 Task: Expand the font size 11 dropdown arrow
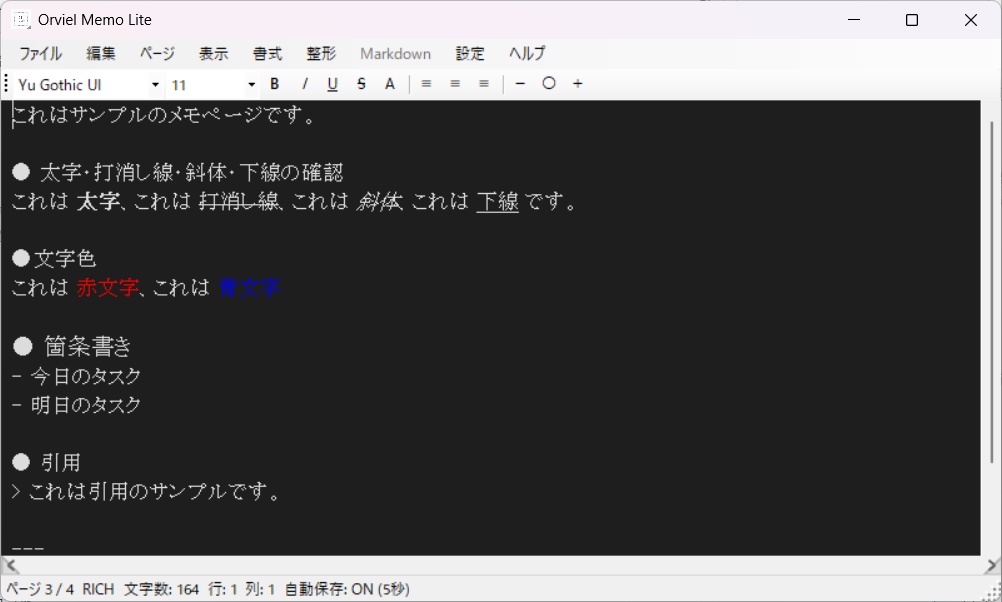(251, 84)
